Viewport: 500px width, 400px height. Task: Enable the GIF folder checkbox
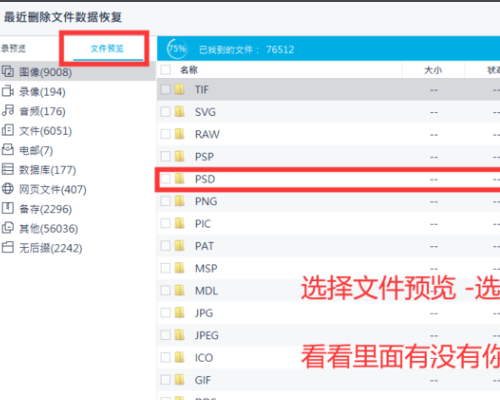click(x=166, y=380)
